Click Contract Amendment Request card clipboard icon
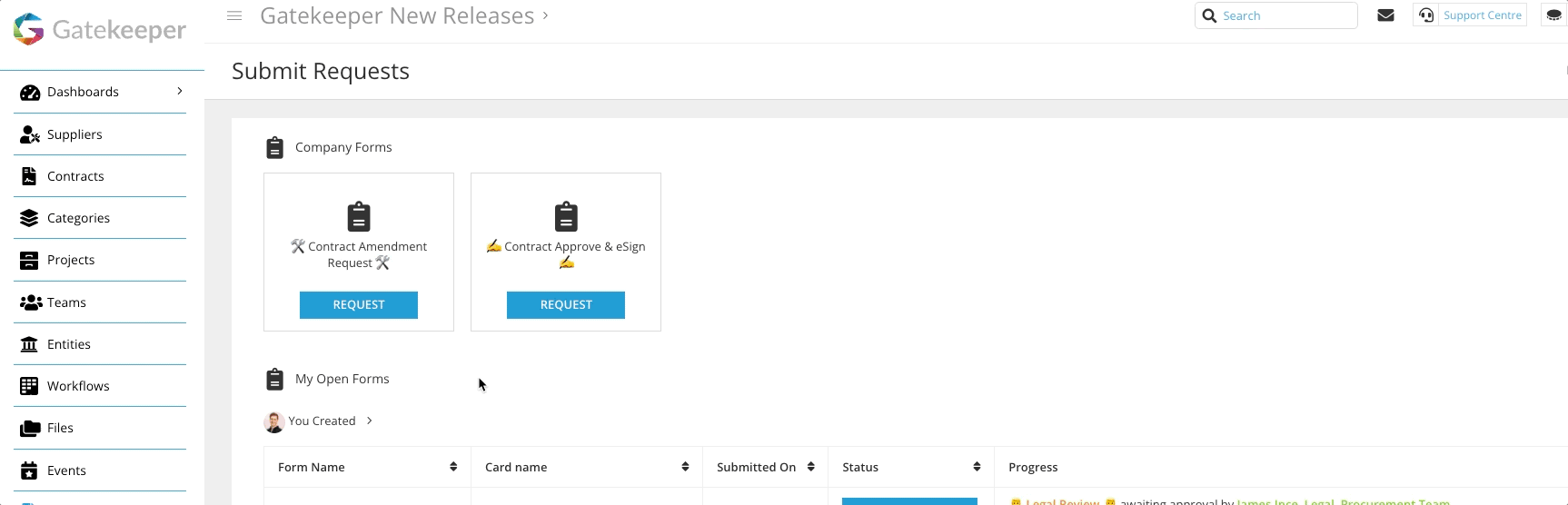This screenshot has height=505, width=1568. pyautogui.click(x=359, y=216)
